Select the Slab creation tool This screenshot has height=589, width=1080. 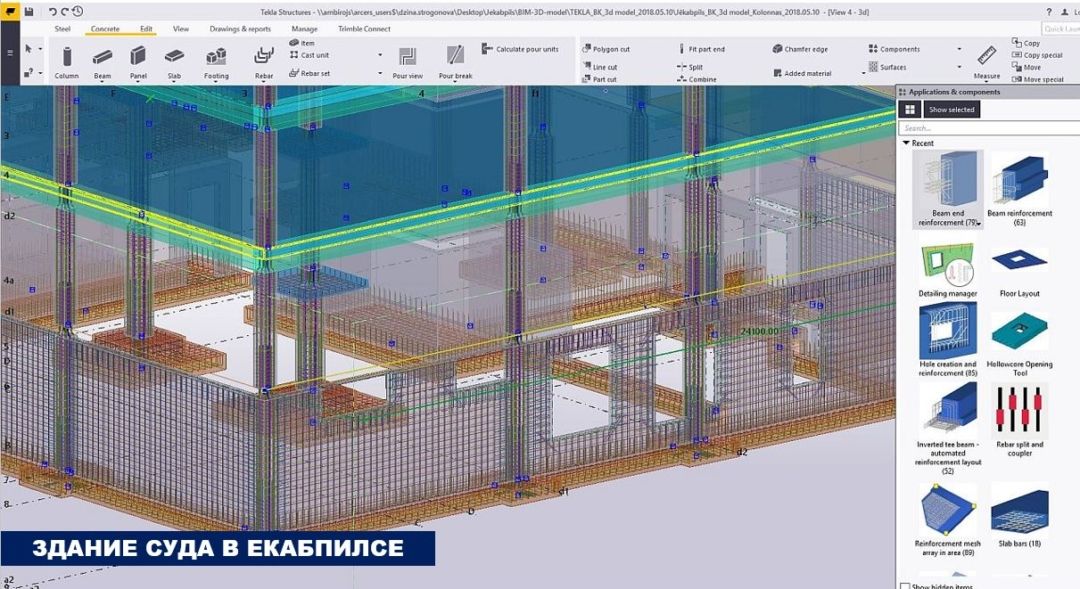click(174, 60)
